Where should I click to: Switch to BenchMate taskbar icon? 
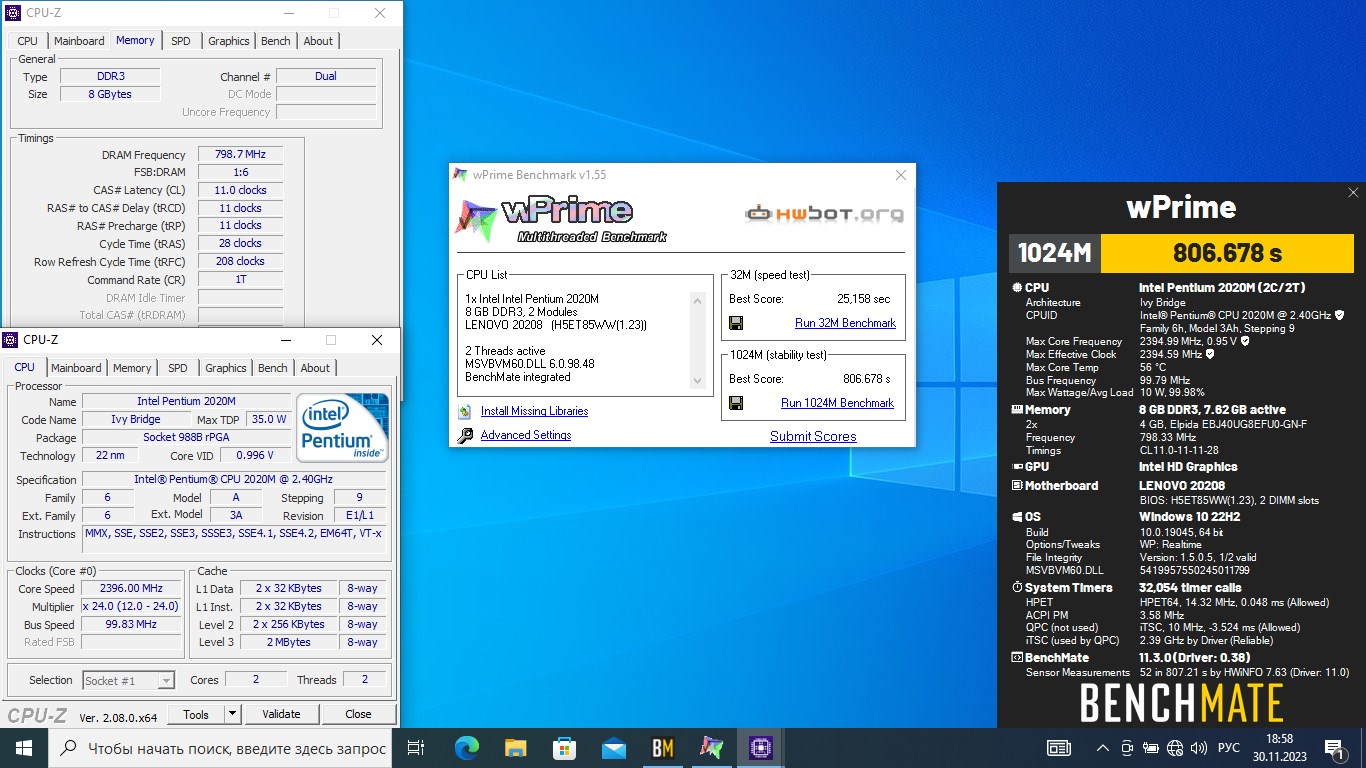tap(662, 747)
